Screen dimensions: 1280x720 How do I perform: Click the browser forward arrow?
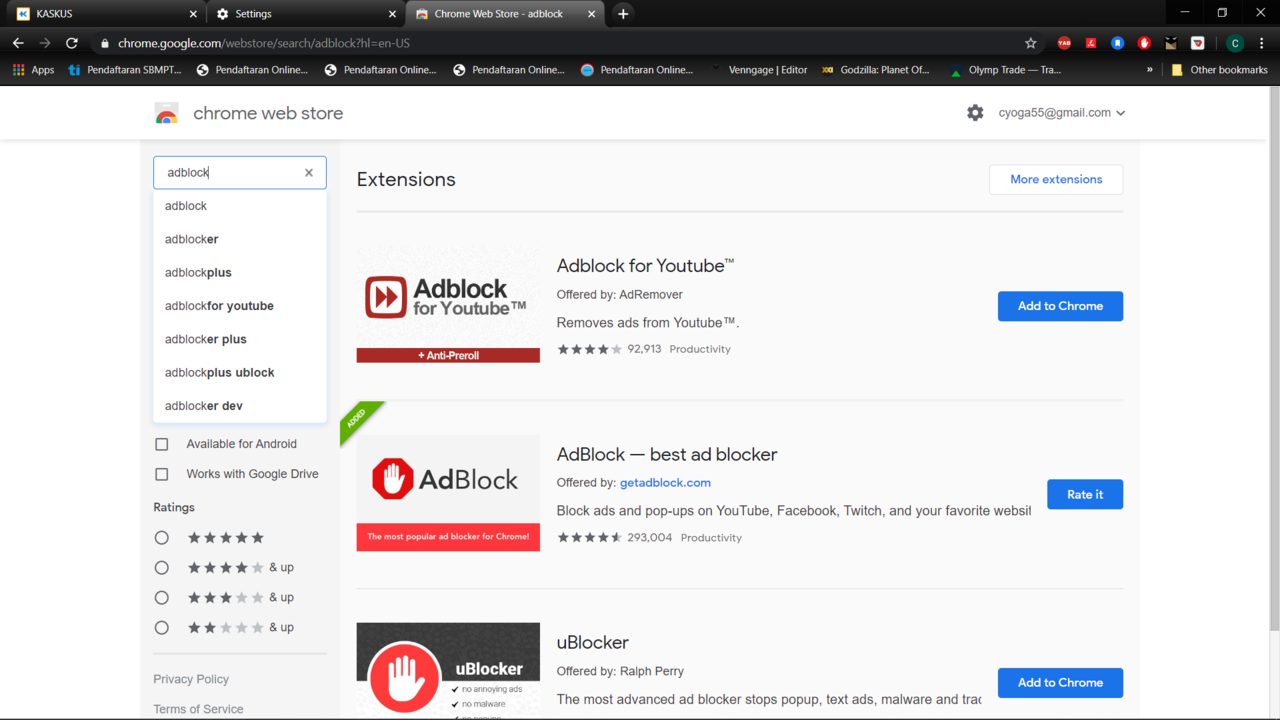pyautogui.click(x=45, y=43)
